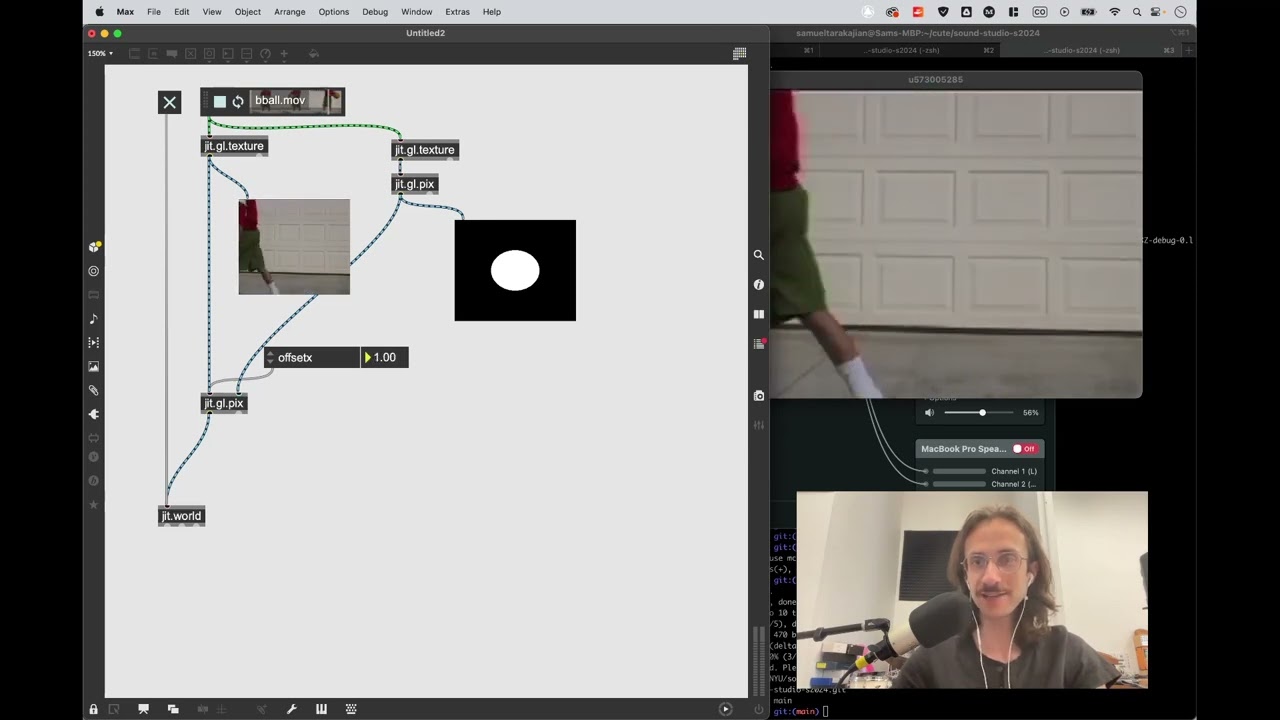
Task: Toggle the X toggle object in patcher
Action: [x=169, y=102]
